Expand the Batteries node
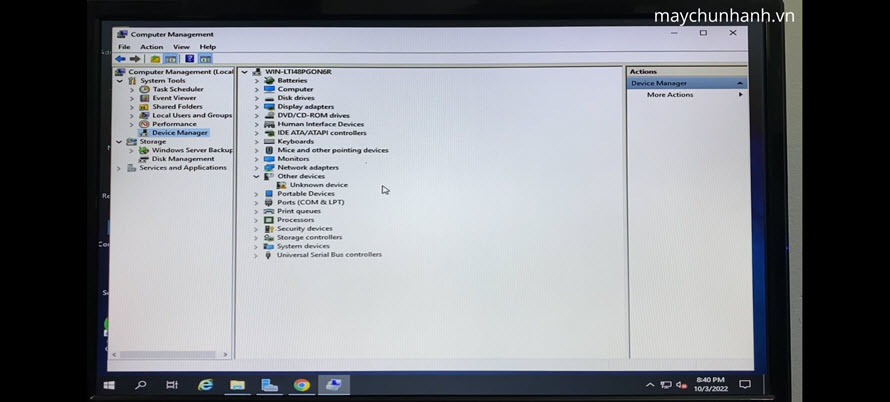The image size is (890, 402). pyautogui.click(x=256, y=81)
